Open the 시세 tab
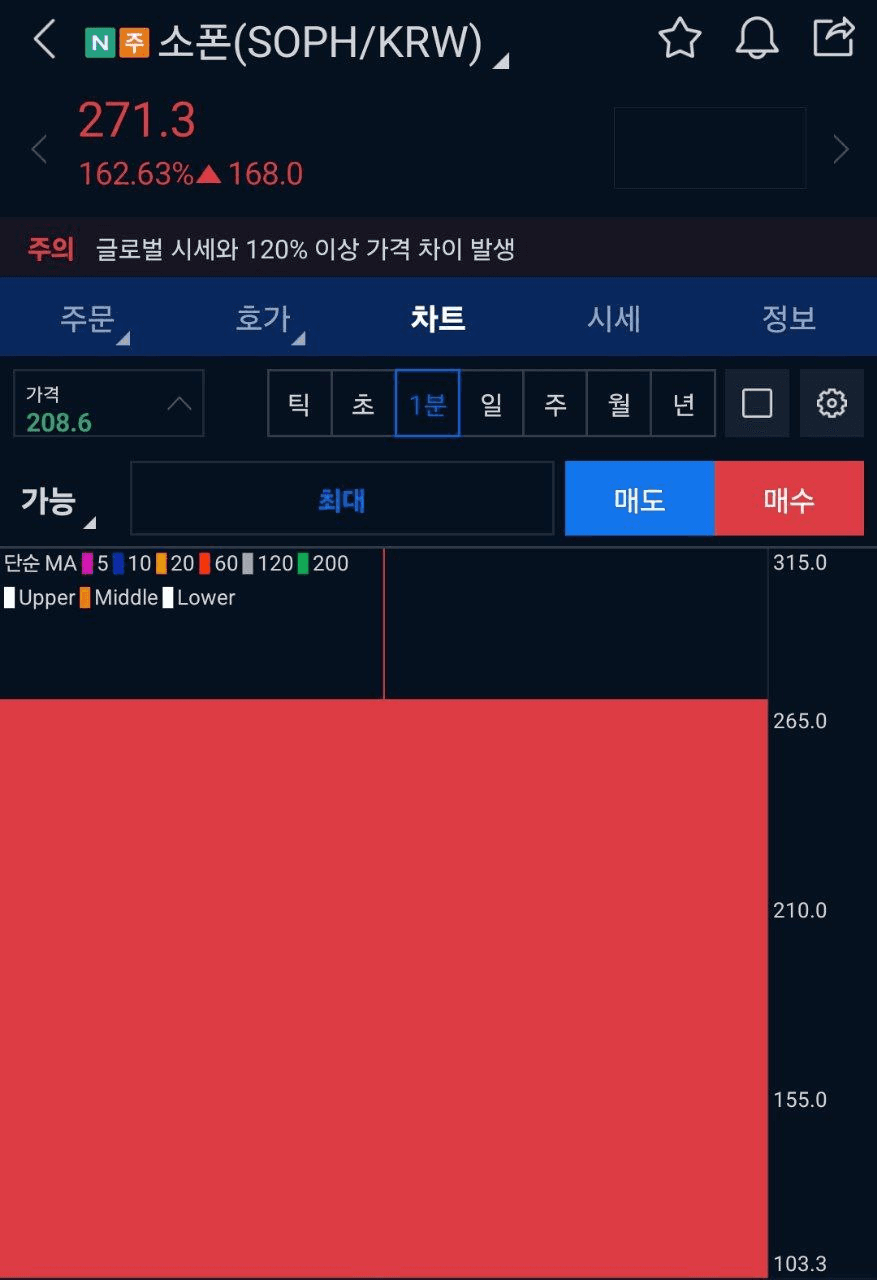The height and width of the screenshot is (1280, 877). point(613,319)
